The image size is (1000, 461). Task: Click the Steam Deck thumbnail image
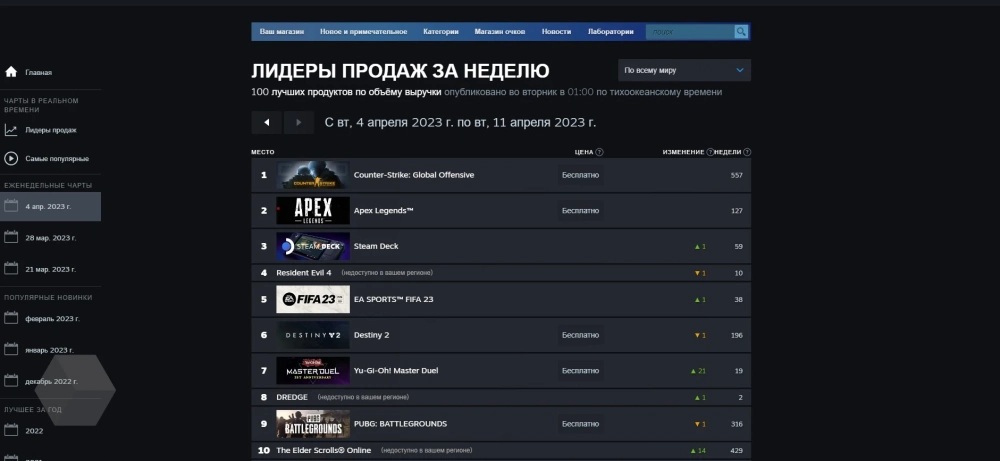click(x=313, y=246)
